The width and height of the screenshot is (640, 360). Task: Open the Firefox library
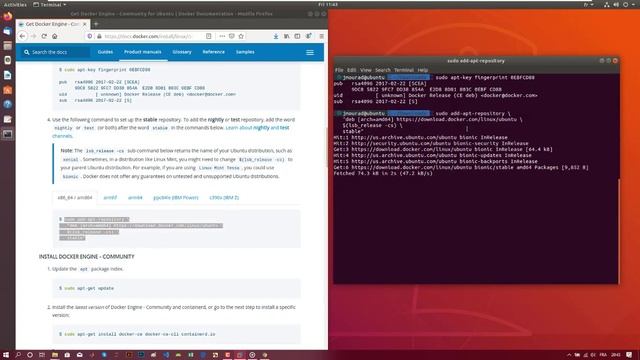pyautogui.click(x=287, y=36)
